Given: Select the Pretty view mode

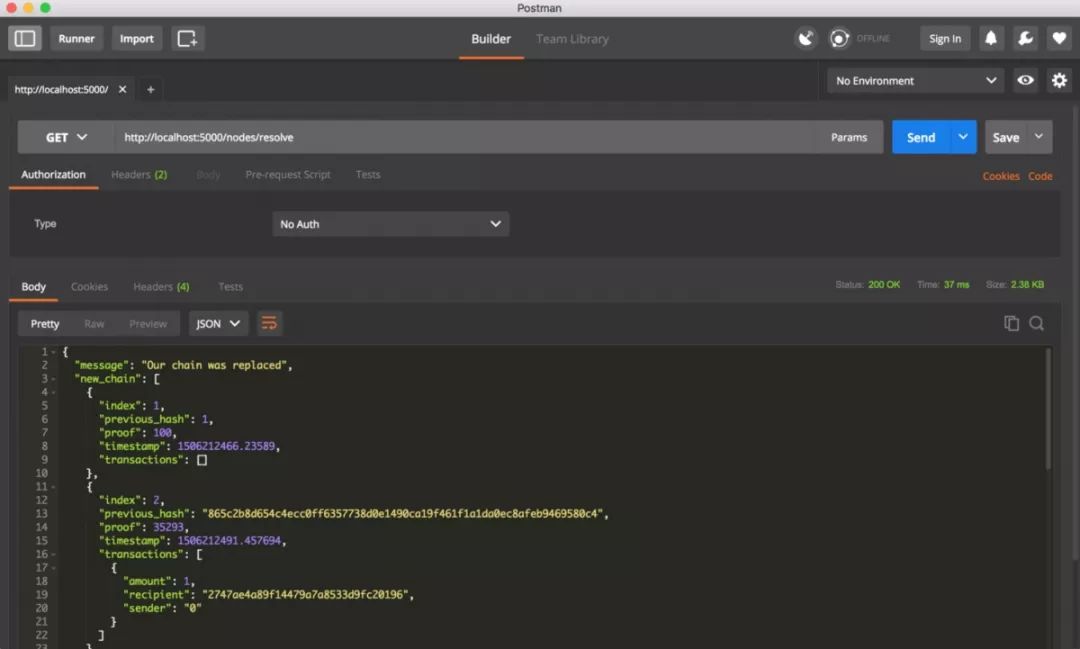Looking at the screenshot, I should [x=45, y=324].
